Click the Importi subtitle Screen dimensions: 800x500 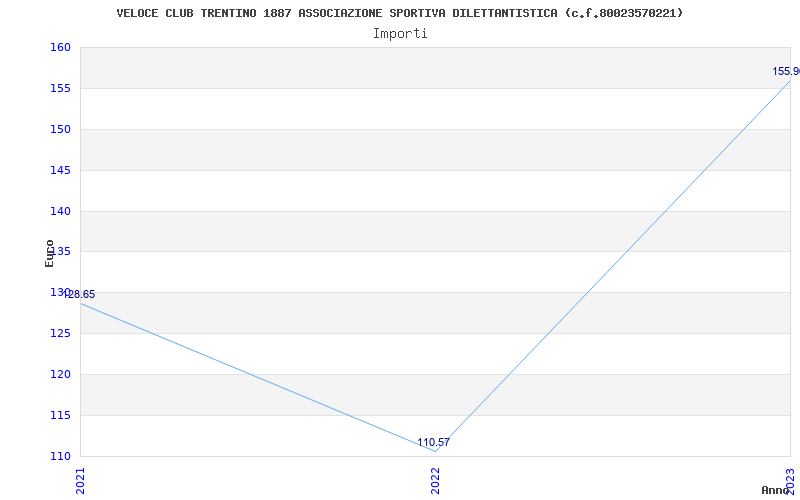click(400, 34)
